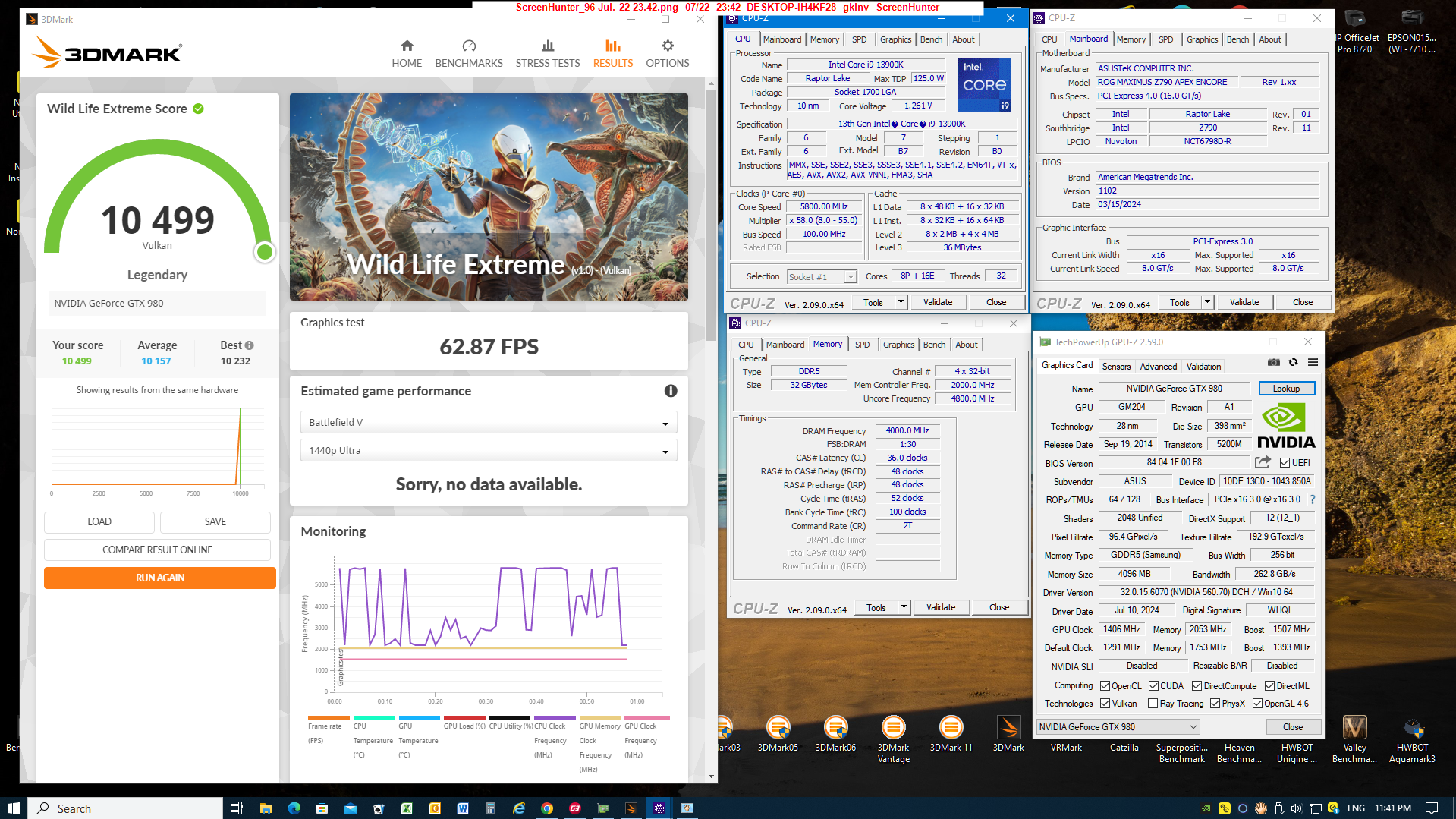This screenshot has height=819, width=1456.
Task: Click the info icon for Estimated game performance
Action: [671, 391]
